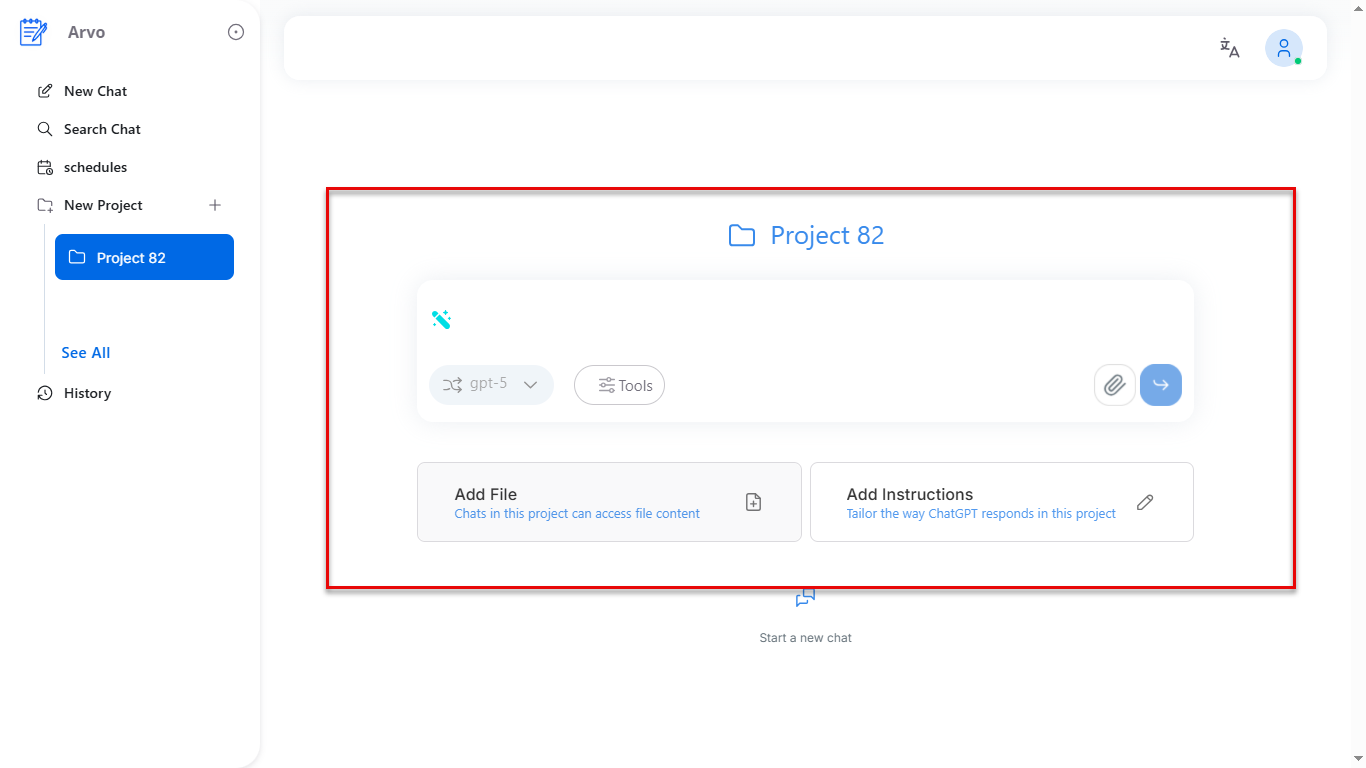Click the language switcher icon

[1229, 48]
